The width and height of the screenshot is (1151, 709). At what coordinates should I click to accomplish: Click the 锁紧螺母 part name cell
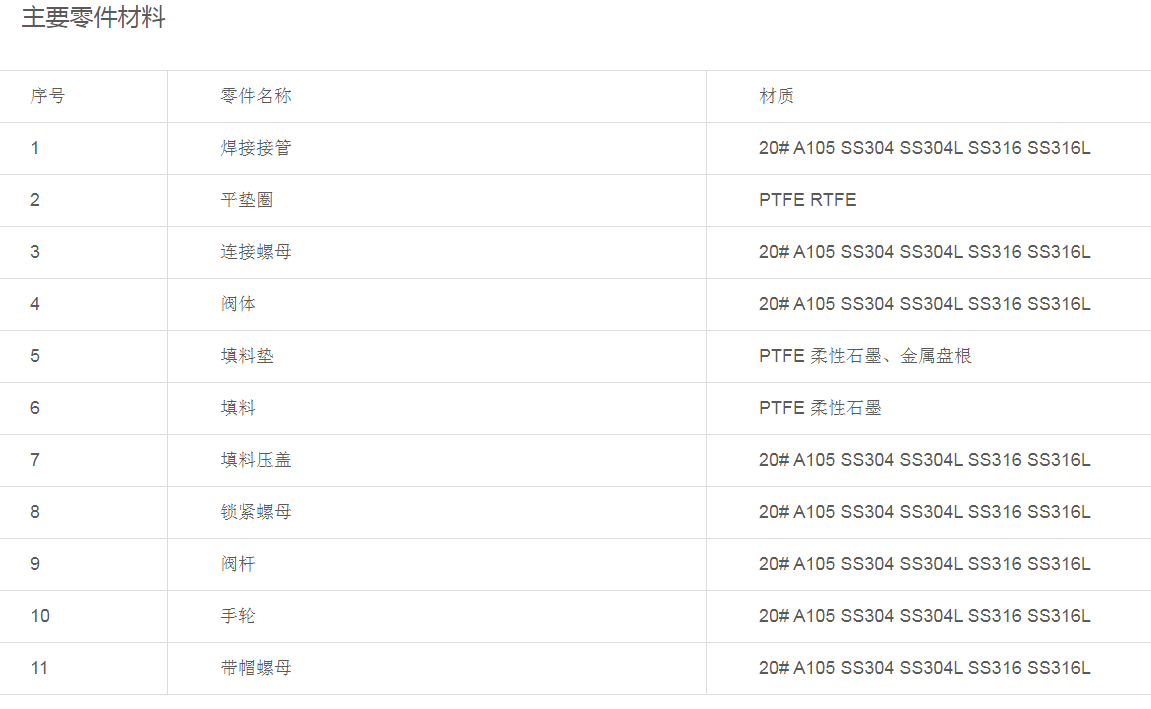[256, 512]
